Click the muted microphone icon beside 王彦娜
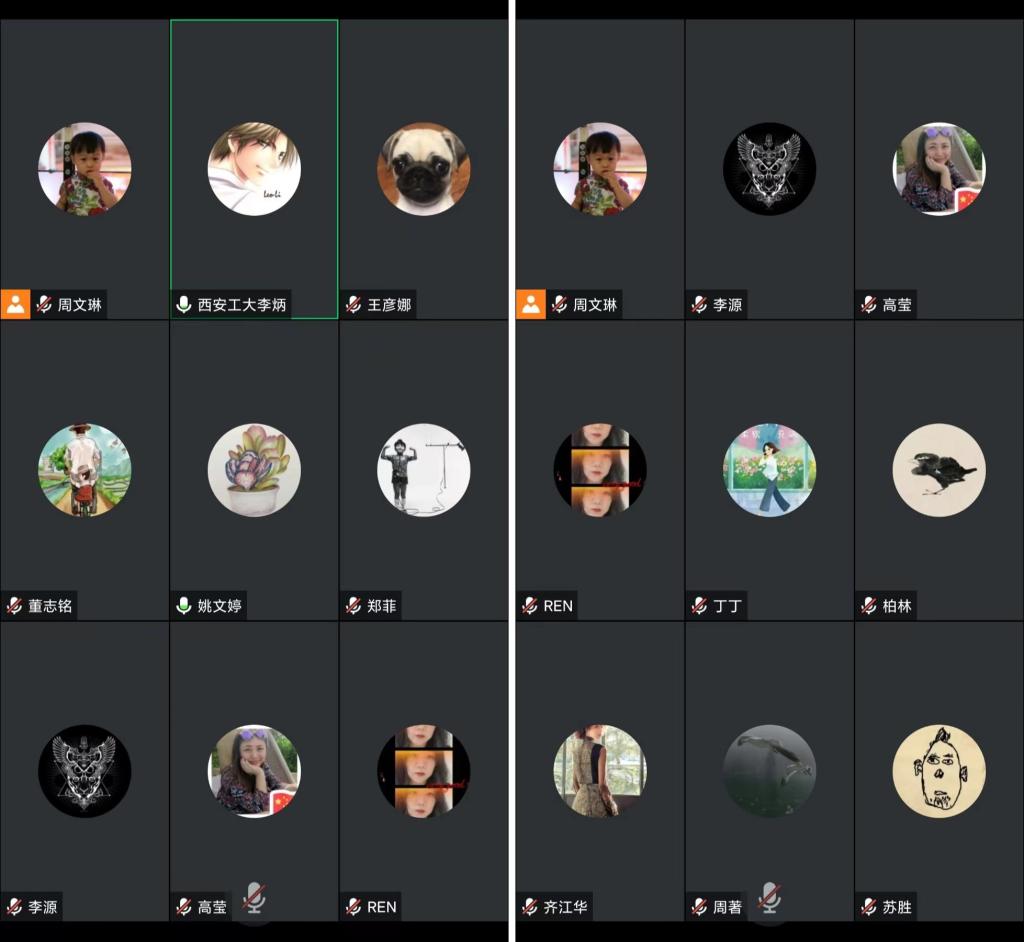 point(353,304)
